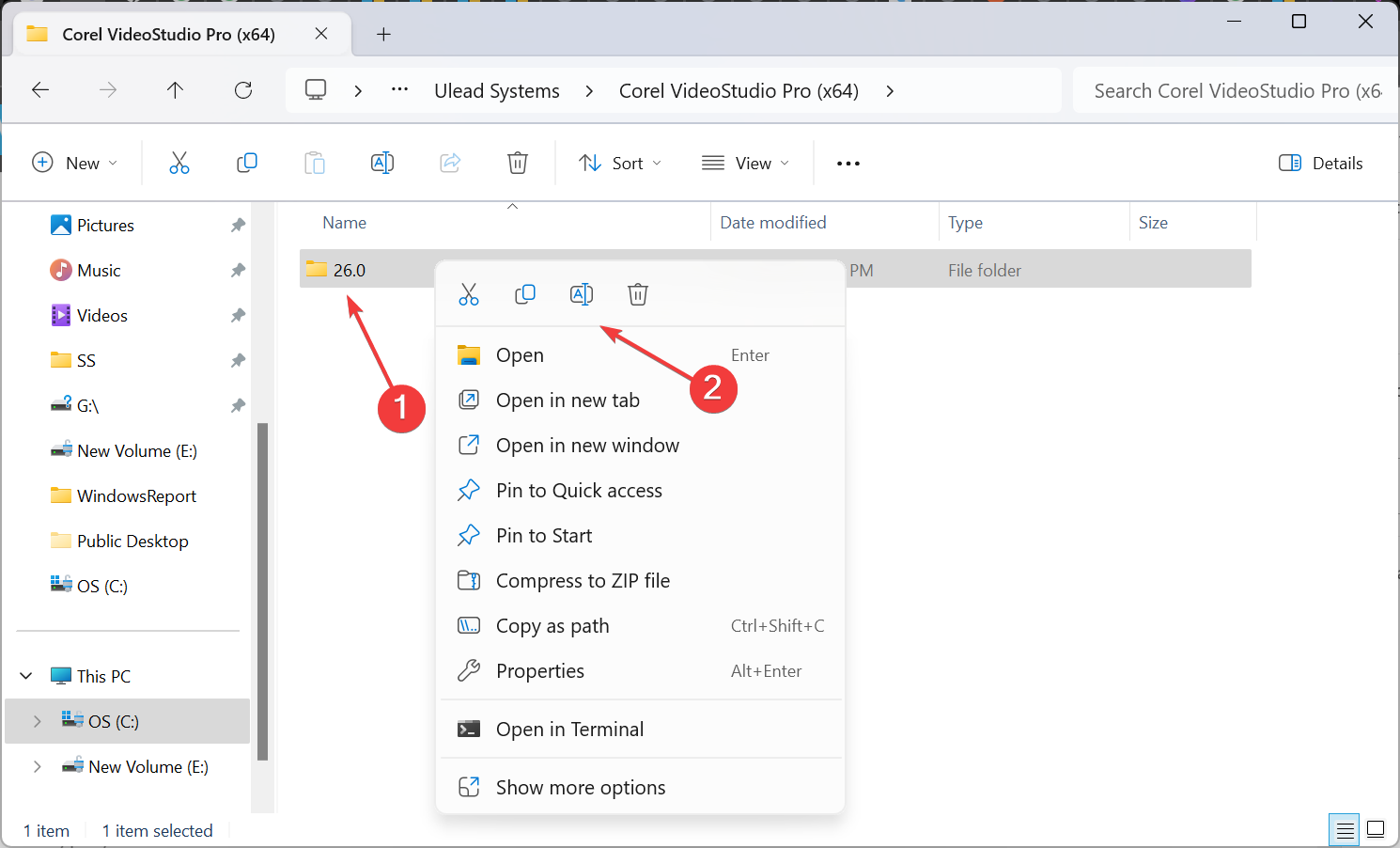Open the New dropdown menu
The image size is (1400, 848).
click(75, 164)
